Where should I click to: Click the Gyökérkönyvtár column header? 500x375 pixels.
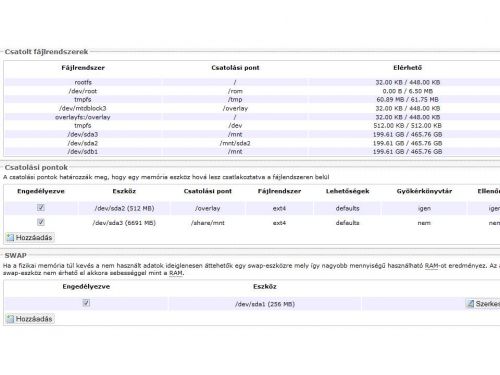424,191
